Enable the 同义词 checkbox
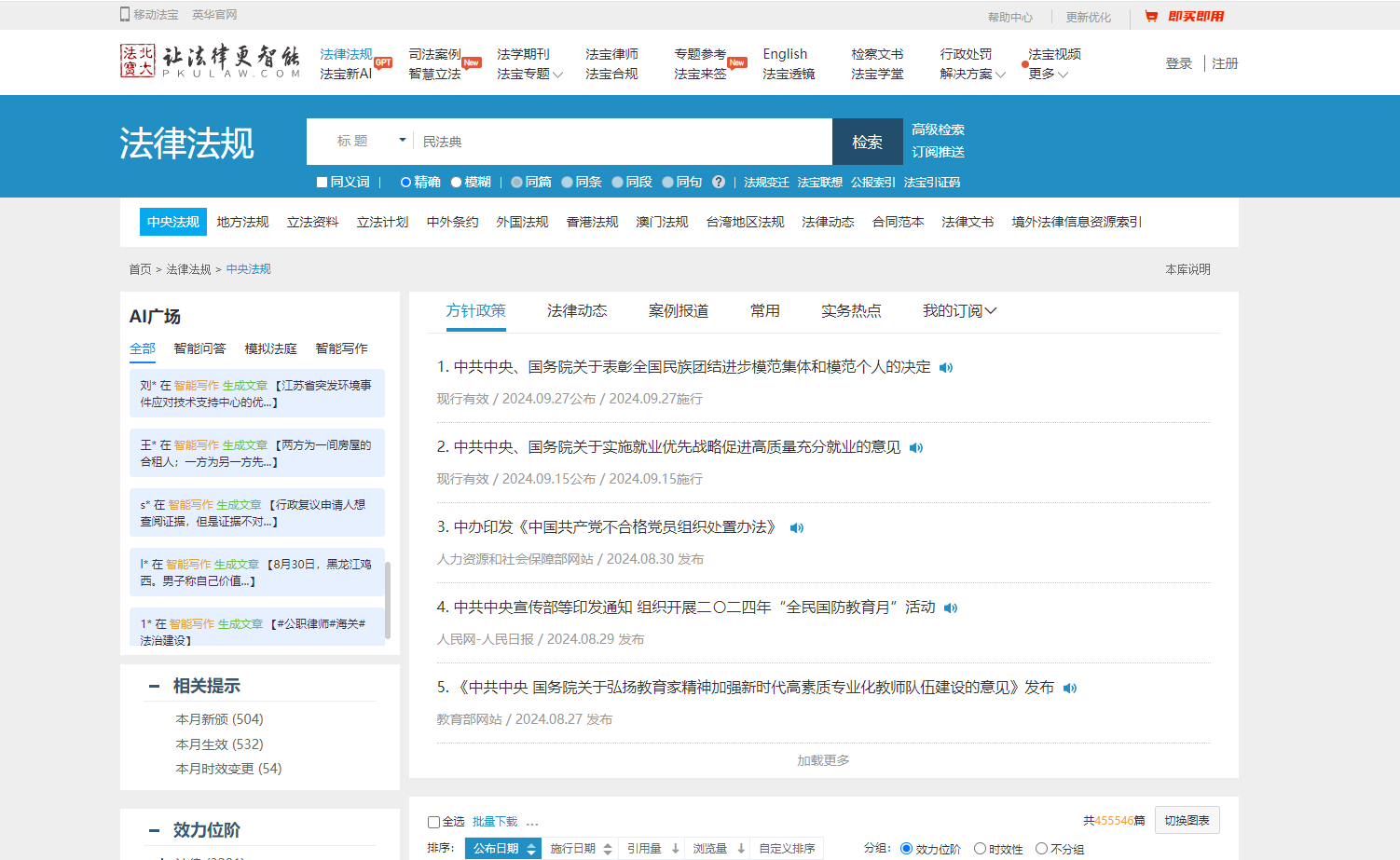1400x860 pixels. (322, 183)
